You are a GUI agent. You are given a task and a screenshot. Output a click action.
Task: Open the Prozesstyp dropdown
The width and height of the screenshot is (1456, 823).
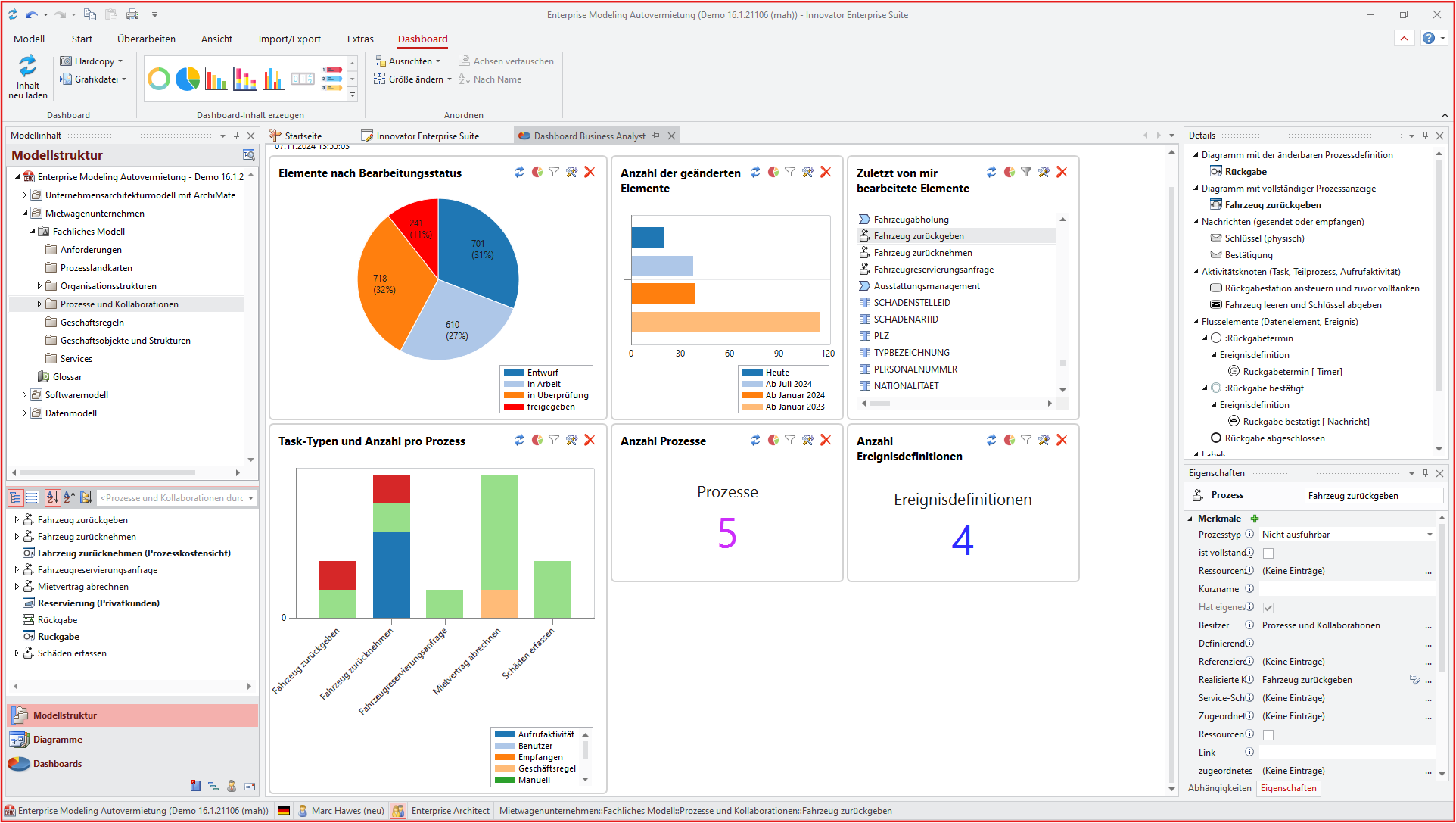pyautogui.click(x=1430, y=535)
